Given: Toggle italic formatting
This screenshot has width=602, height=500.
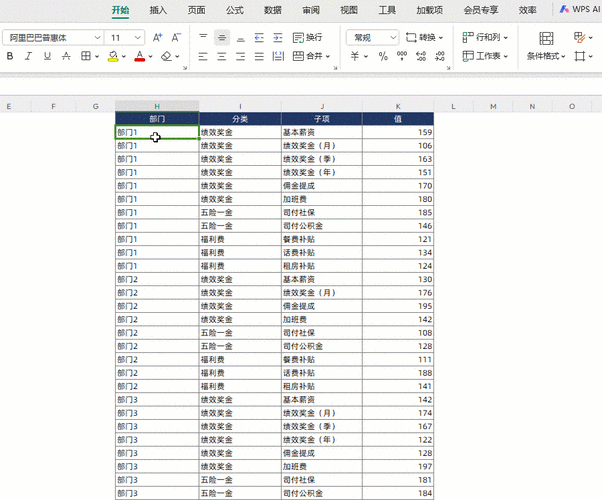Looking at the screenshot, I should 28,56.
